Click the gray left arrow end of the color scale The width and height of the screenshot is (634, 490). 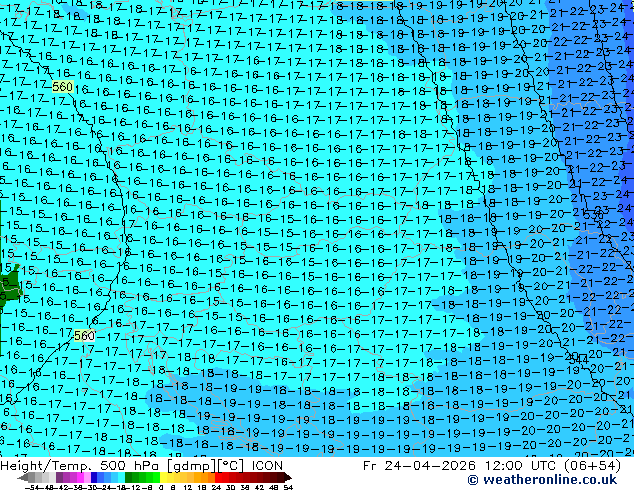pyautogui.click(x=23, y=478)
